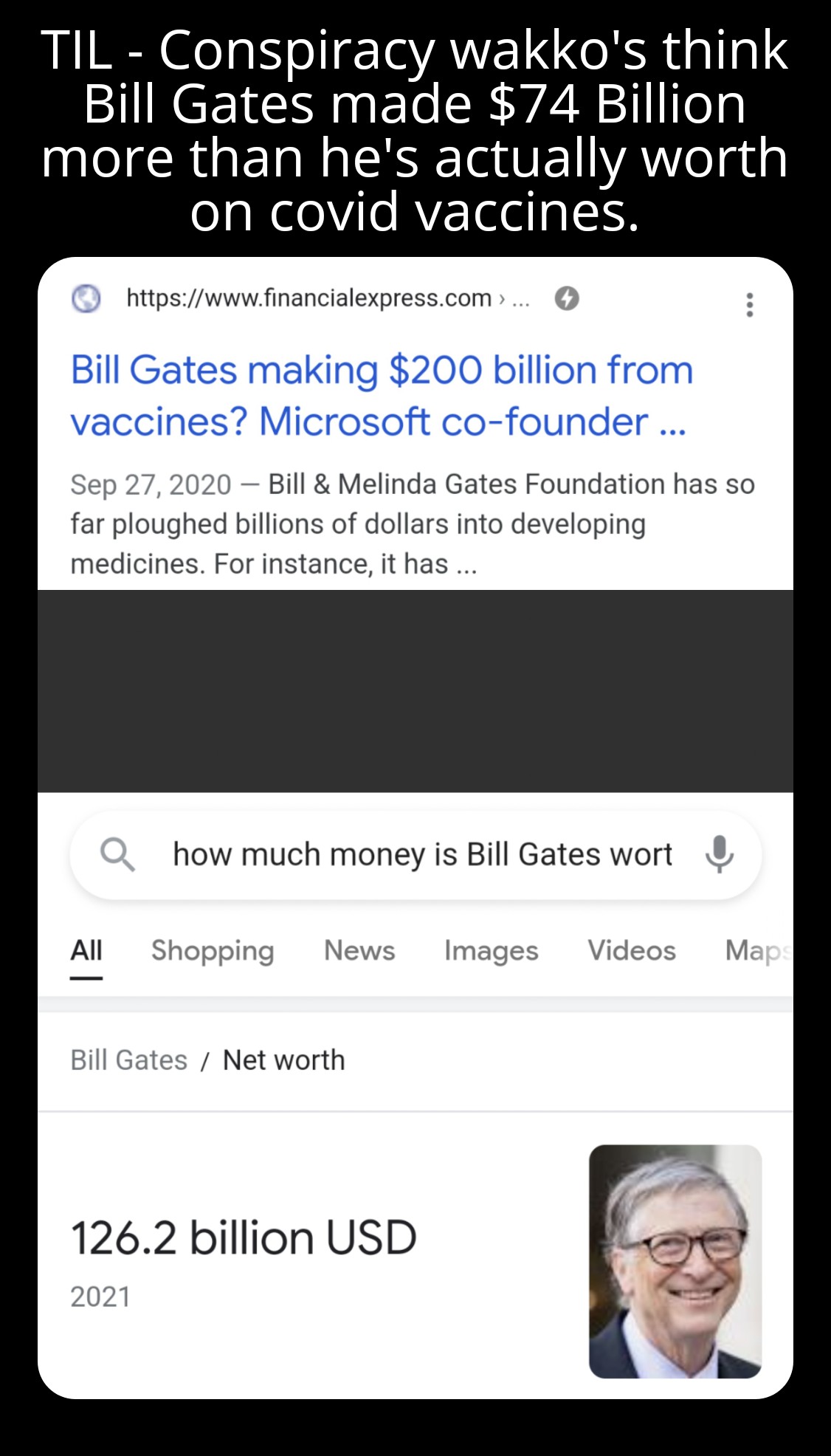The image size is (831, 1456).
Task: Open the Videos tab
Action: click(x=632, y=951)
